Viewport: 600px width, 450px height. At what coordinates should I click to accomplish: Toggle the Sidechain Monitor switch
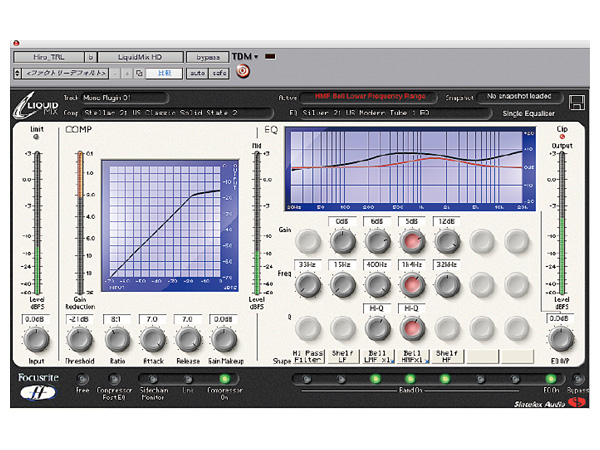pyautogui.click(x=153, y=379)
